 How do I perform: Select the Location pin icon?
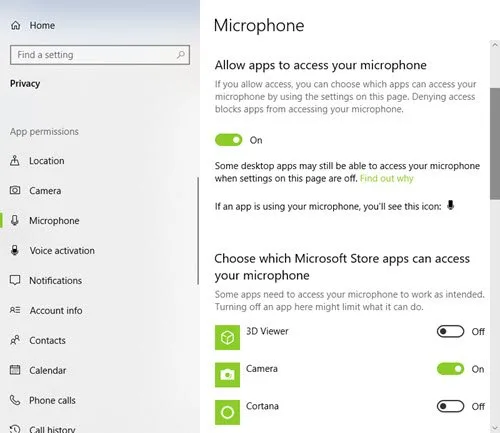click(15, 161)
